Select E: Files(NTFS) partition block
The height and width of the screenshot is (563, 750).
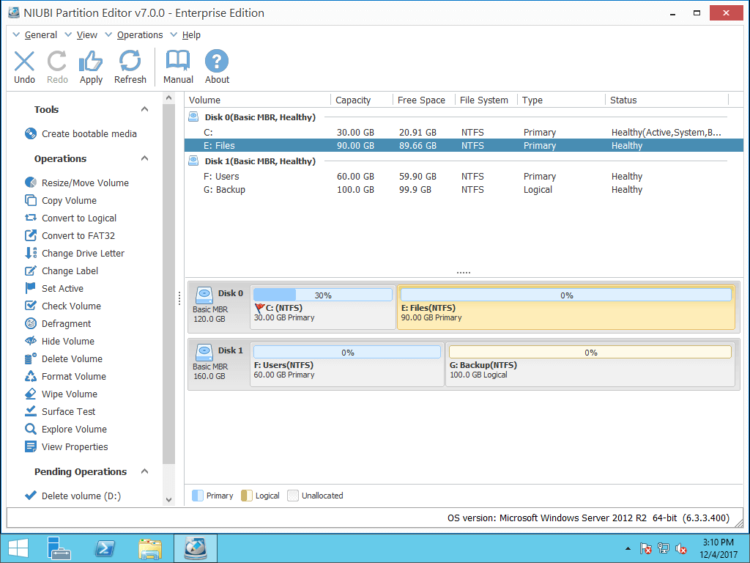[566, 307]
